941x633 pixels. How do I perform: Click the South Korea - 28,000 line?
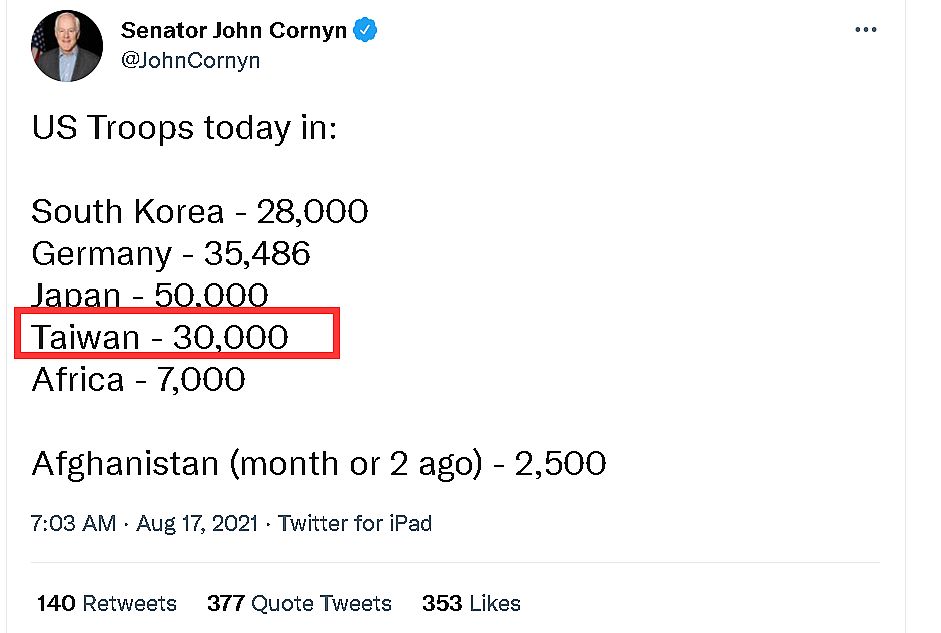(199, 211)
